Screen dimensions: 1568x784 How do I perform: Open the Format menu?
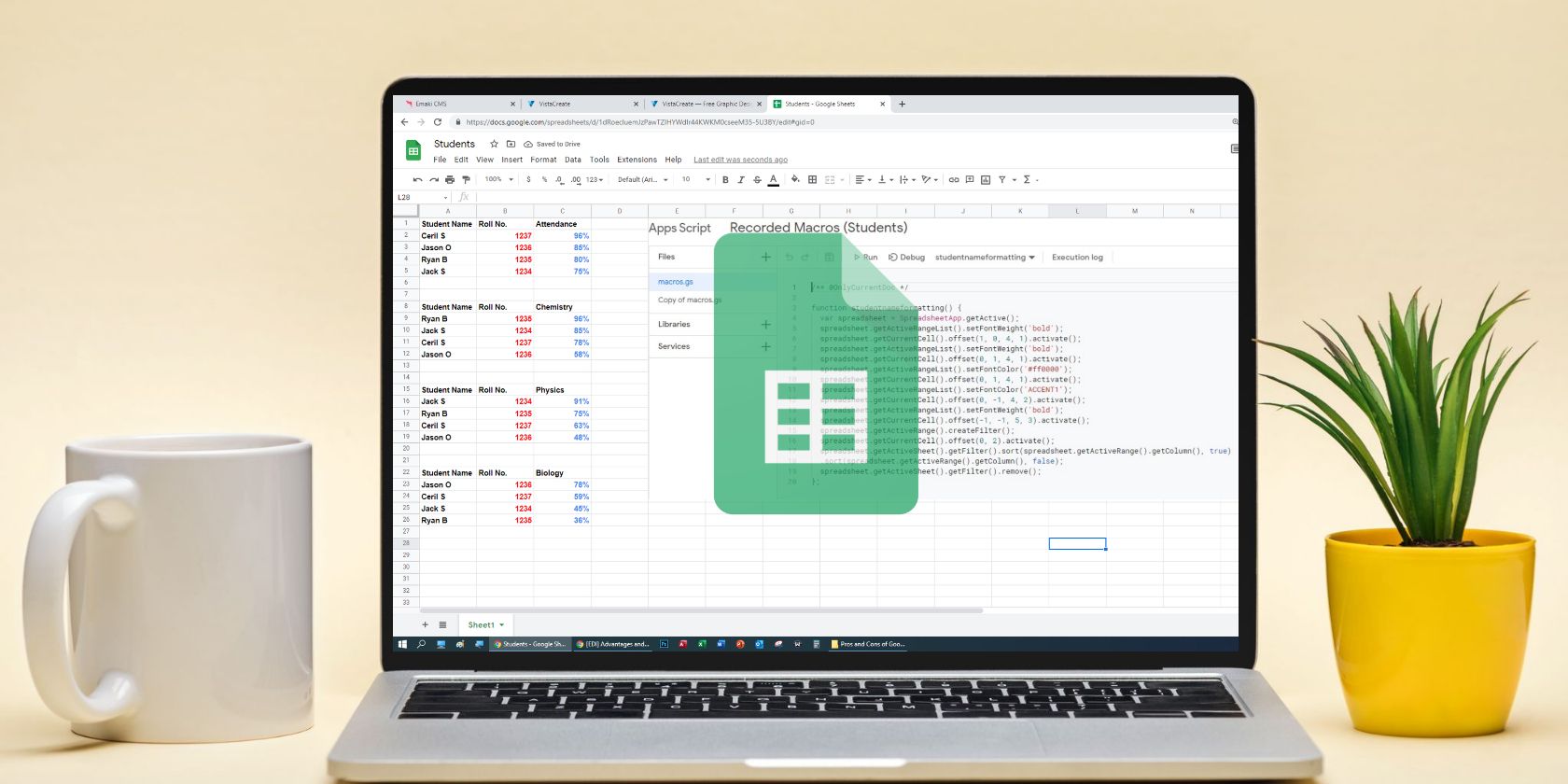[x=543, y=160]
